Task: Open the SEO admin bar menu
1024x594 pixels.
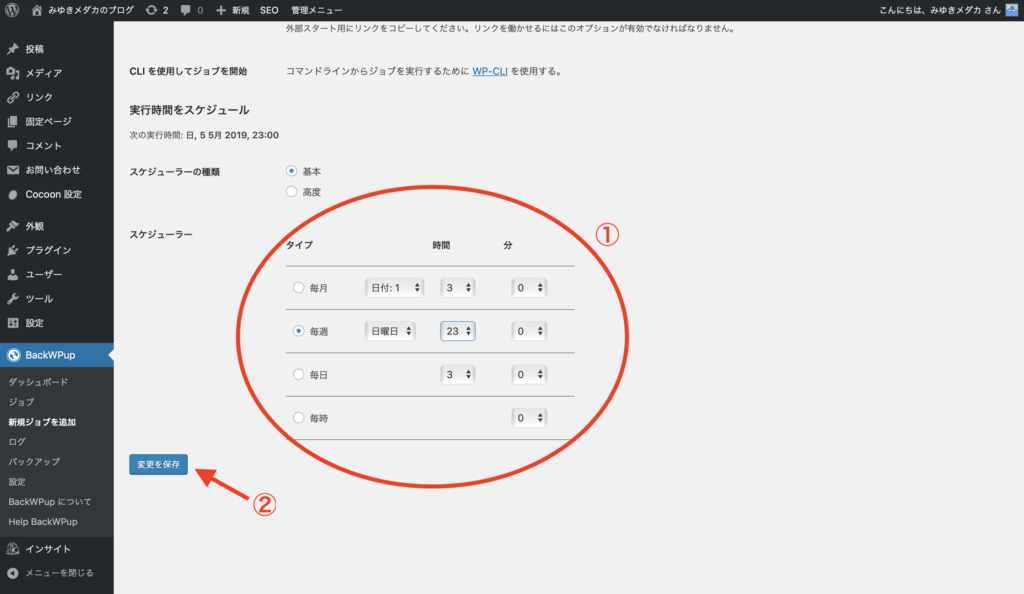Action: (x=269, y=10)
